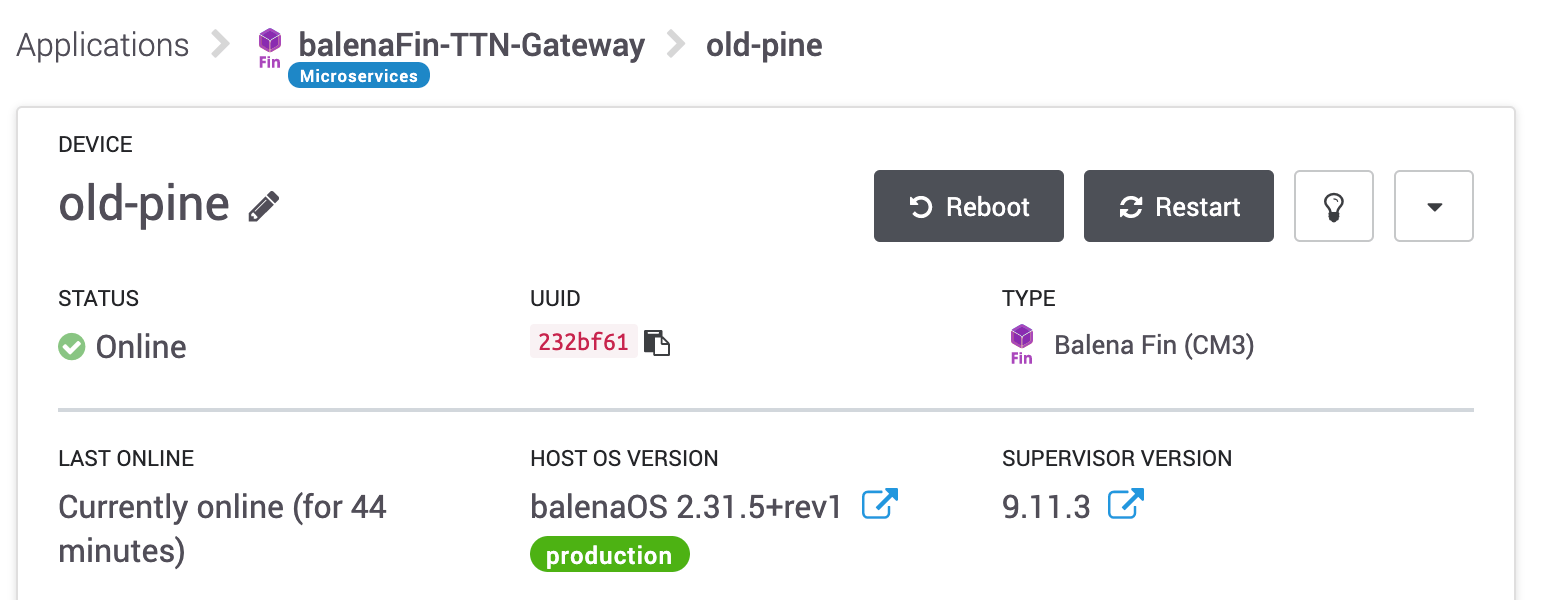1546x600 pixels.
Task: Copy the UUID with the clipboard icon
Action: 656,343
